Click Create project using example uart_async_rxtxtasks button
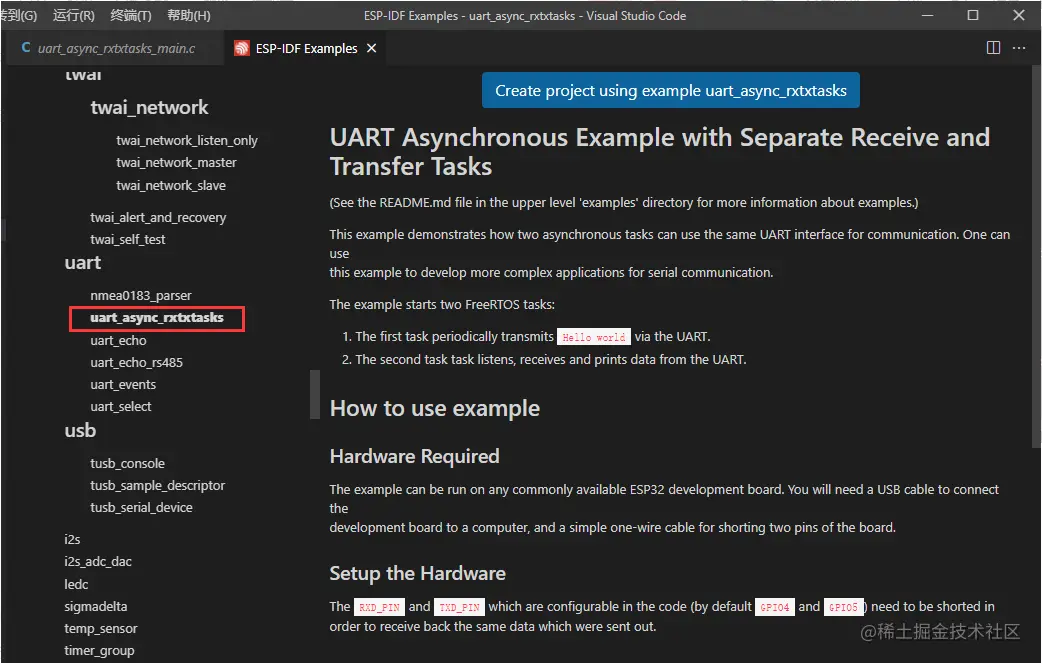Image resolution: width=1042 pixels, height=663 pixels. pos(671,90)
